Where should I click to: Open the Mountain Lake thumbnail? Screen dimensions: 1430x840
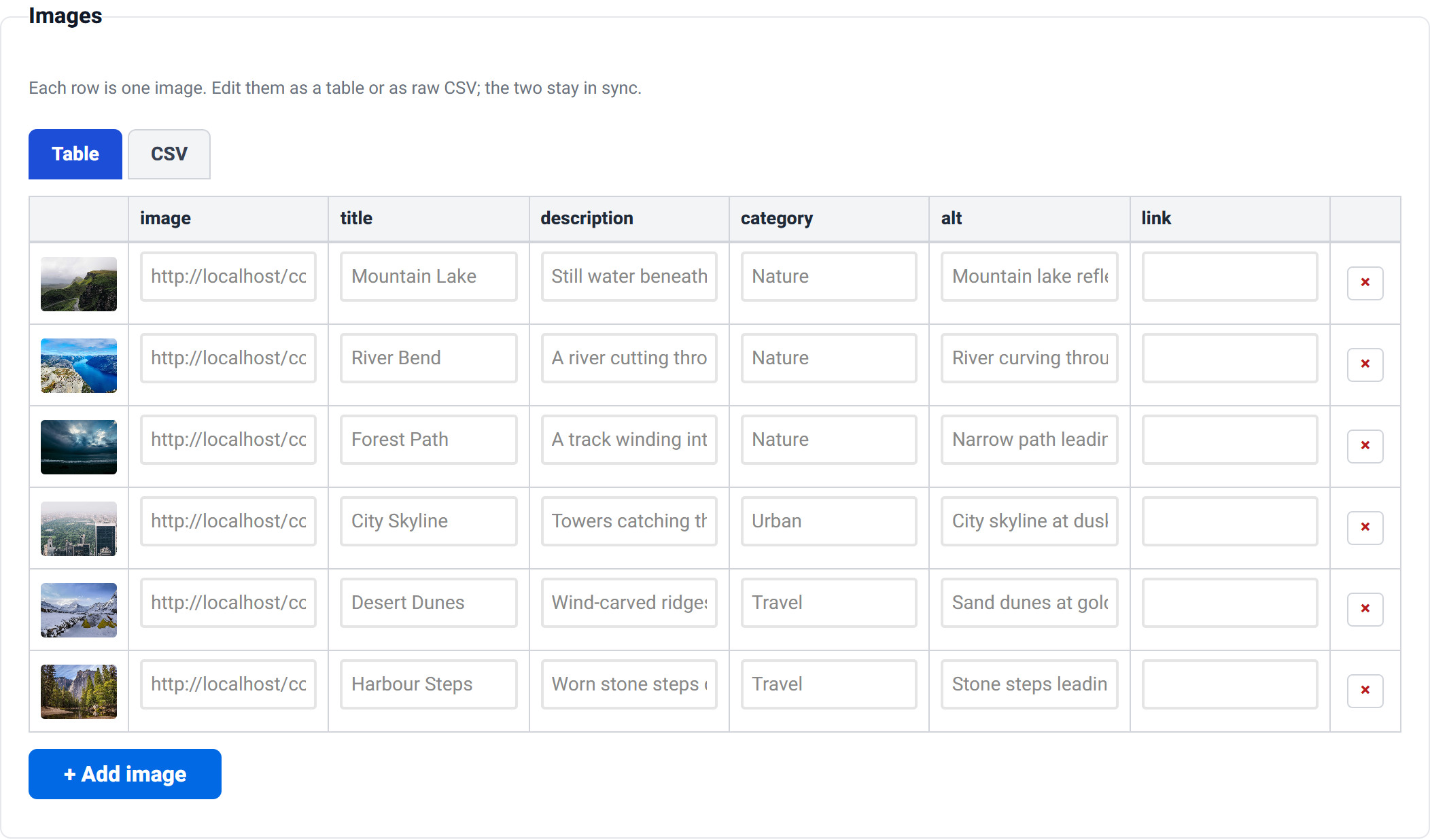click(x=79, y=284)
